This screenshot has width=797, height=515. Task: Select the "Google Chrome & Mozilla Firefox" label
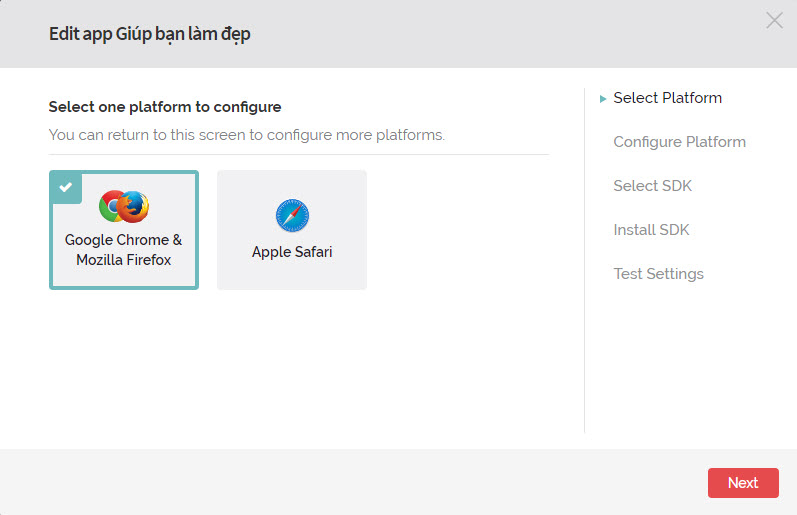[124, 250]
